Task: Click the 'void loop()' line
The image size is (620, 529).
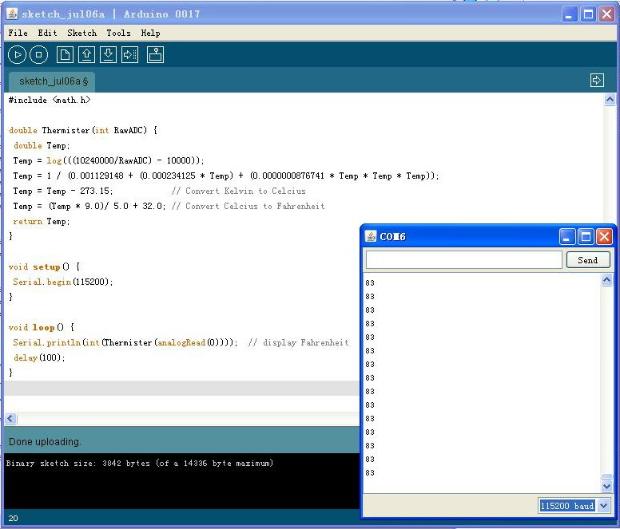Action: tap(42, 327)
